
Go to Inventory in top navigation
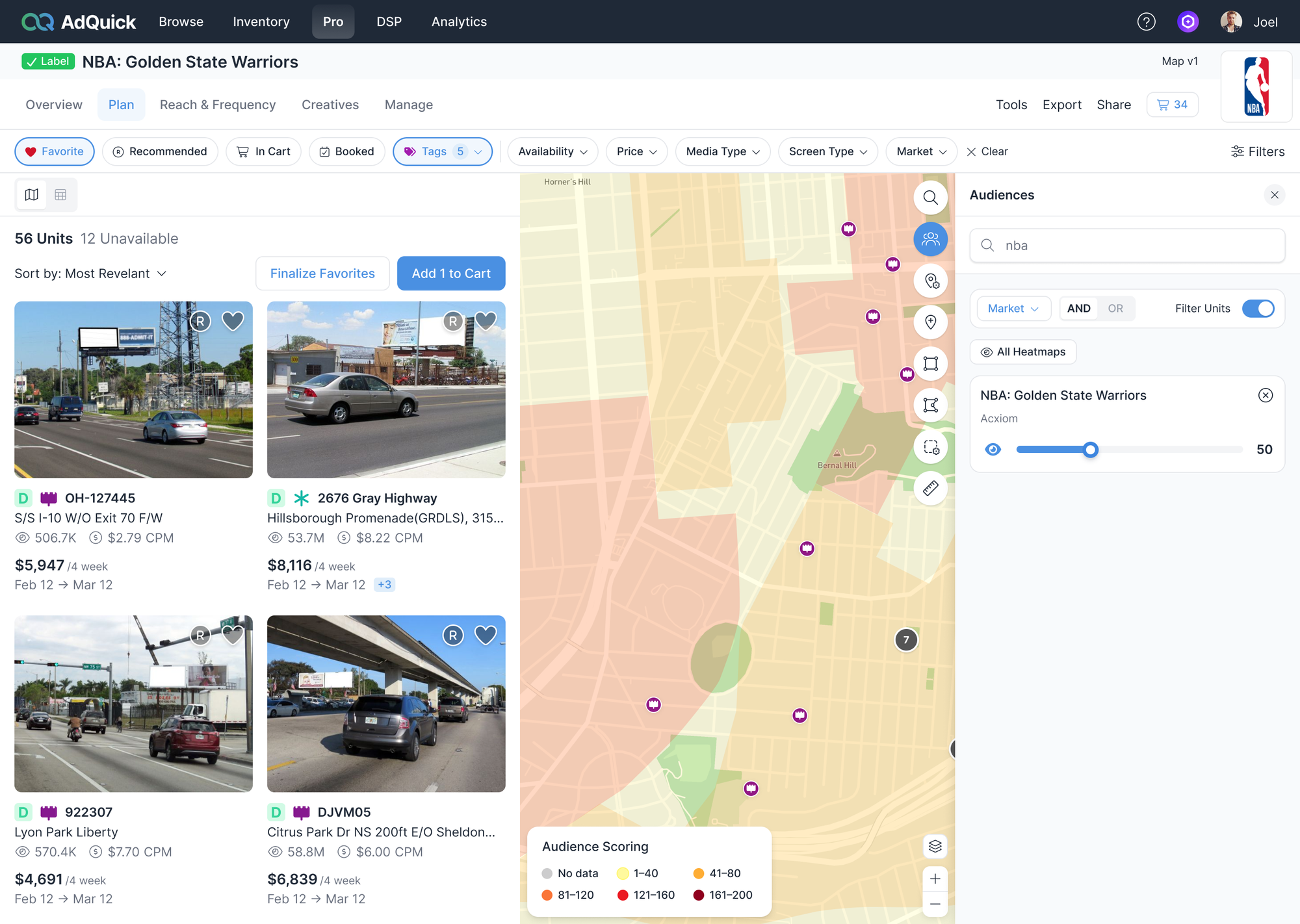tap(261, 22)
